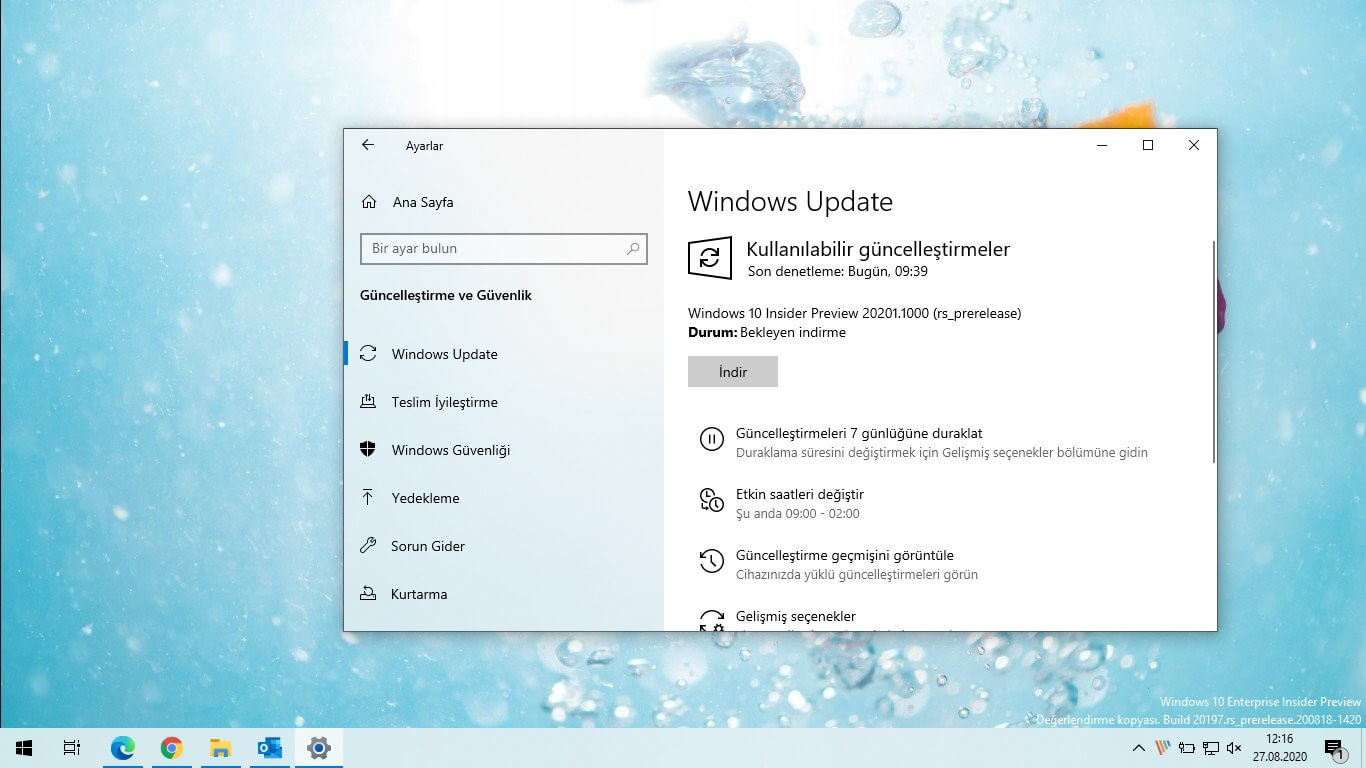The image size is (1366, 768).
Task: Click the İndir download button
Action: [733, 372]
